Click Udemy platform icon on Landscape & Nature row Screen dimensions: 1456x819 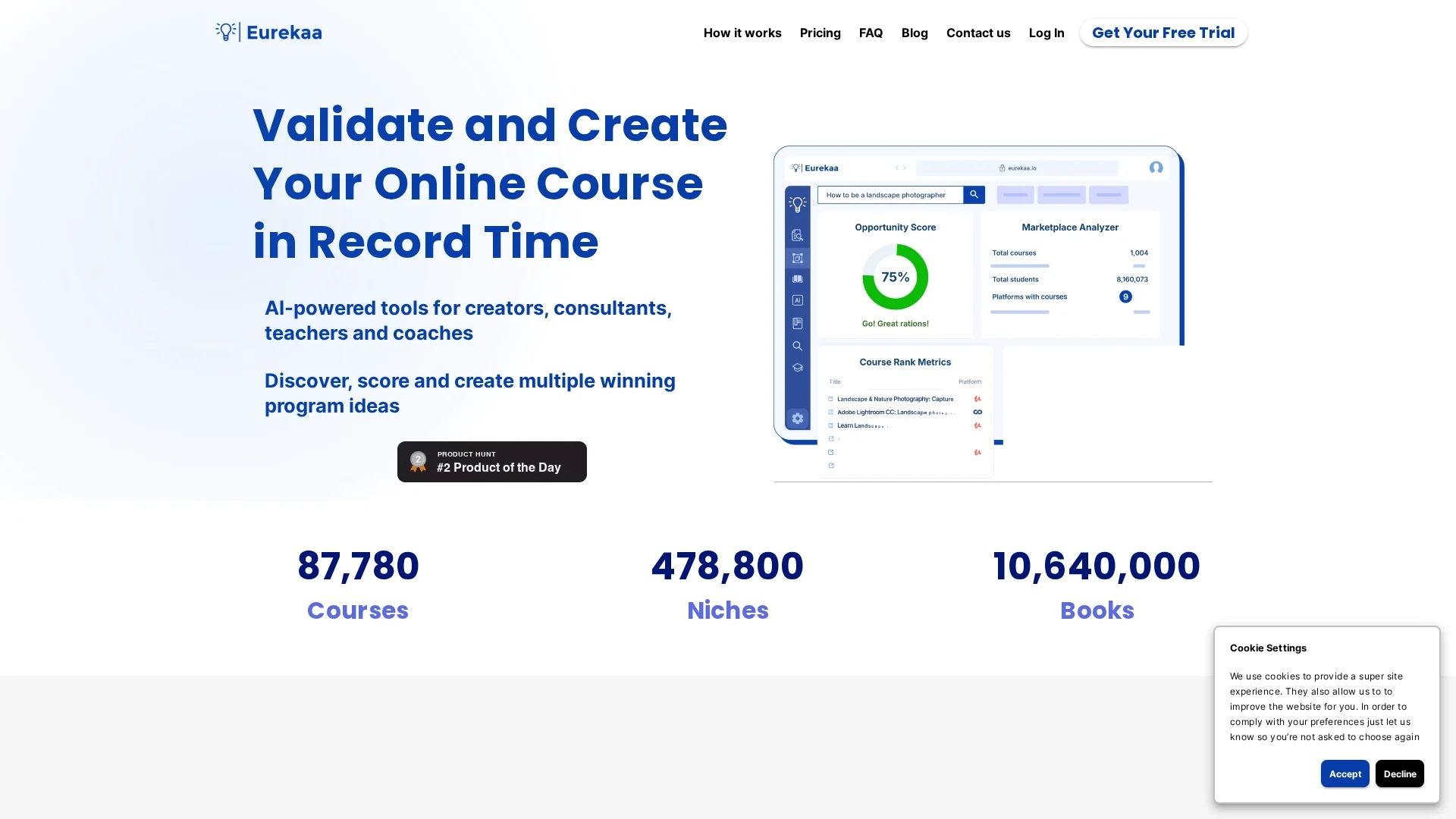(977, 399)
